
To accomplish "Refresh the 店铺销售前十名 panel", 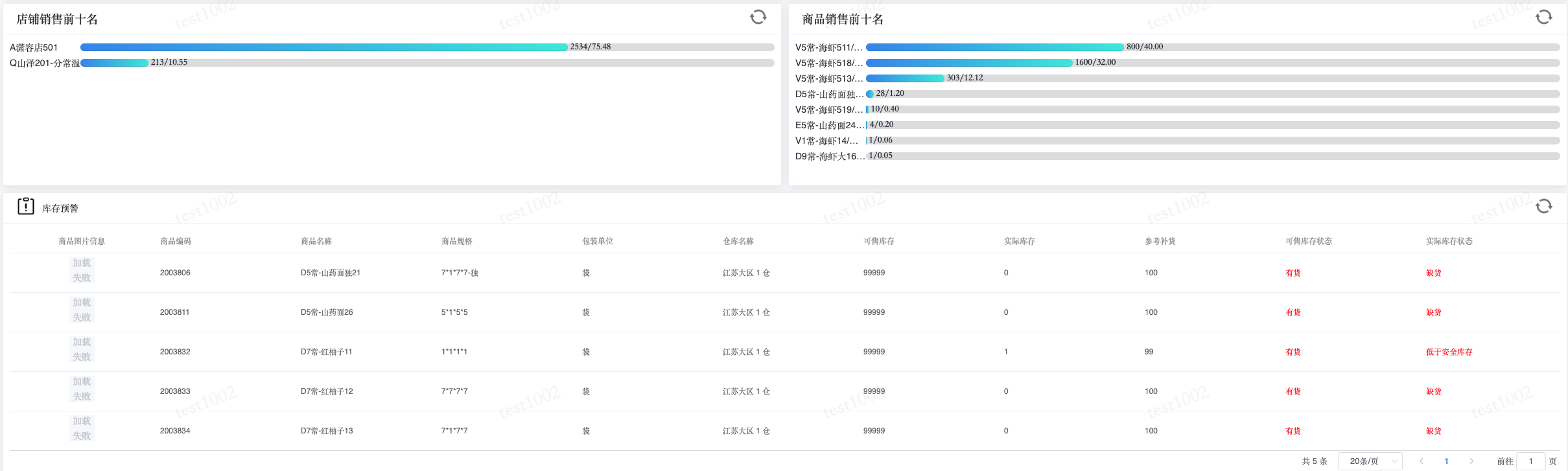I will click(x=758, y=17).
